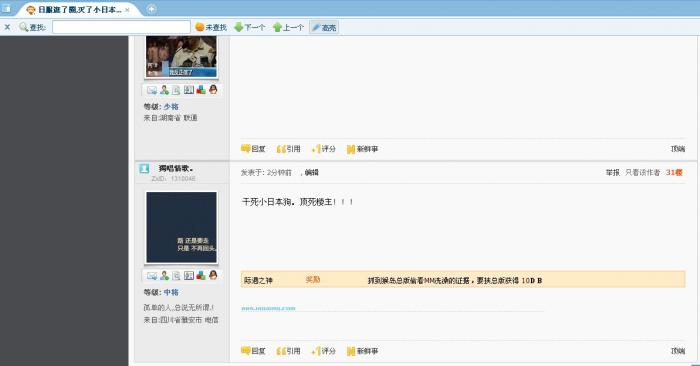The width and height of the screenshot is (700, 366).
Task: Open avatar of user from 湖南省
Action: (181, 56)
